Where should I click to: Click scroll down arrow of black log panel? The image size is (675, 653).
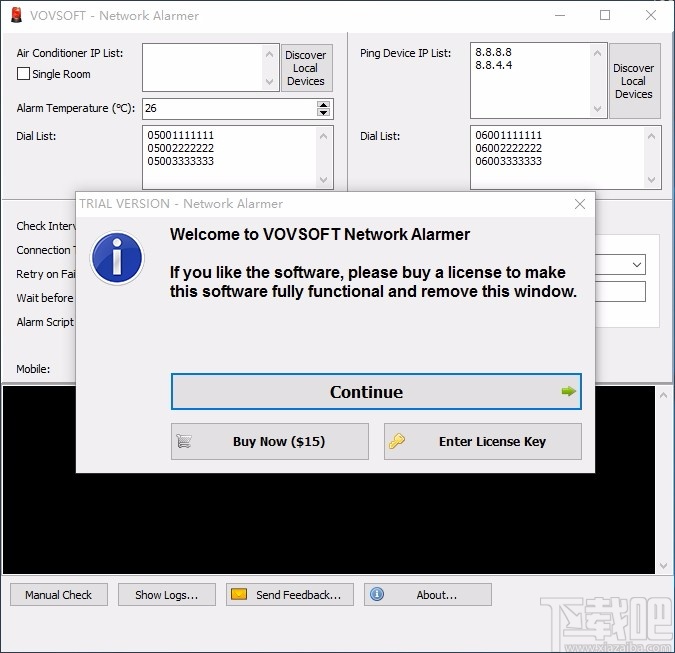click(x=663, y=565)
